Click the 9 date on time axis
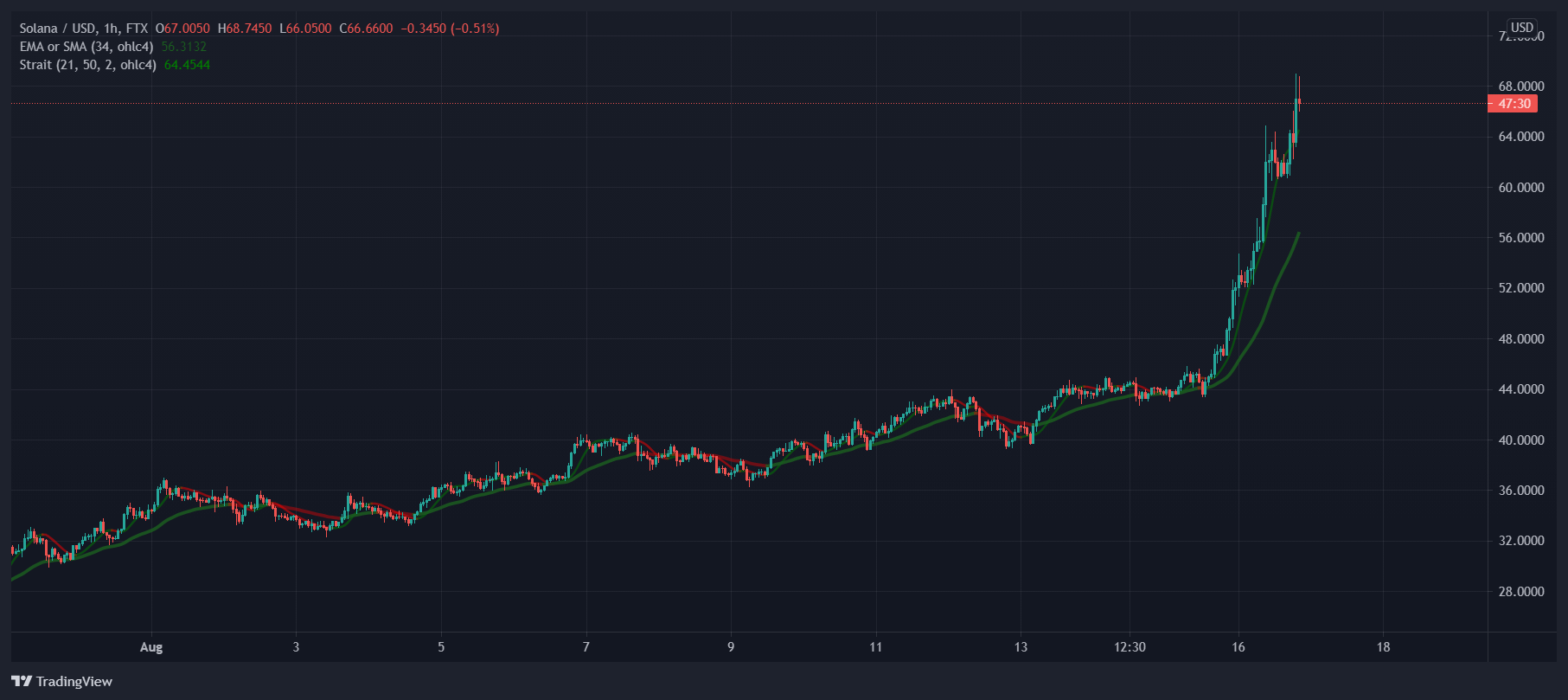The image size is (1568, 700). click(x=731, y=647)
